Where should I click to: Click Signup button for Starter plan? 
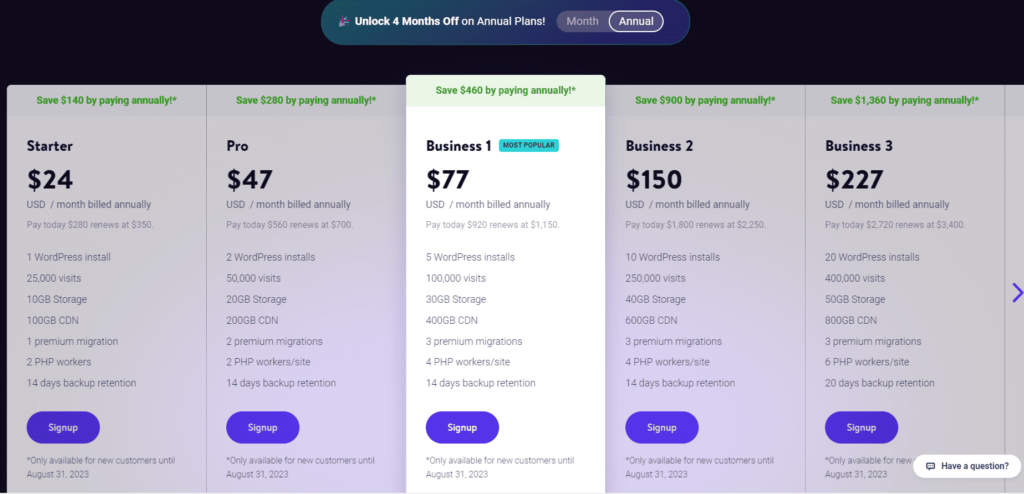click(x=63, y=427)
